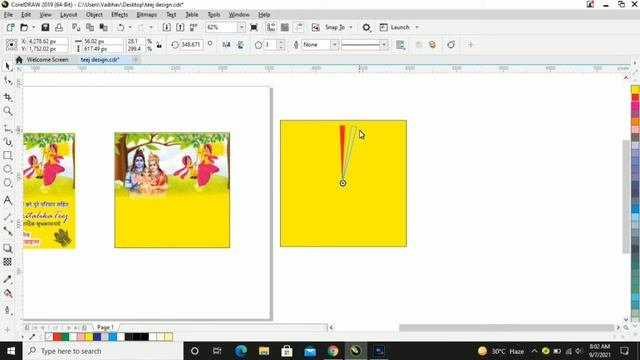Open the Window menu

tap(239, 14)
